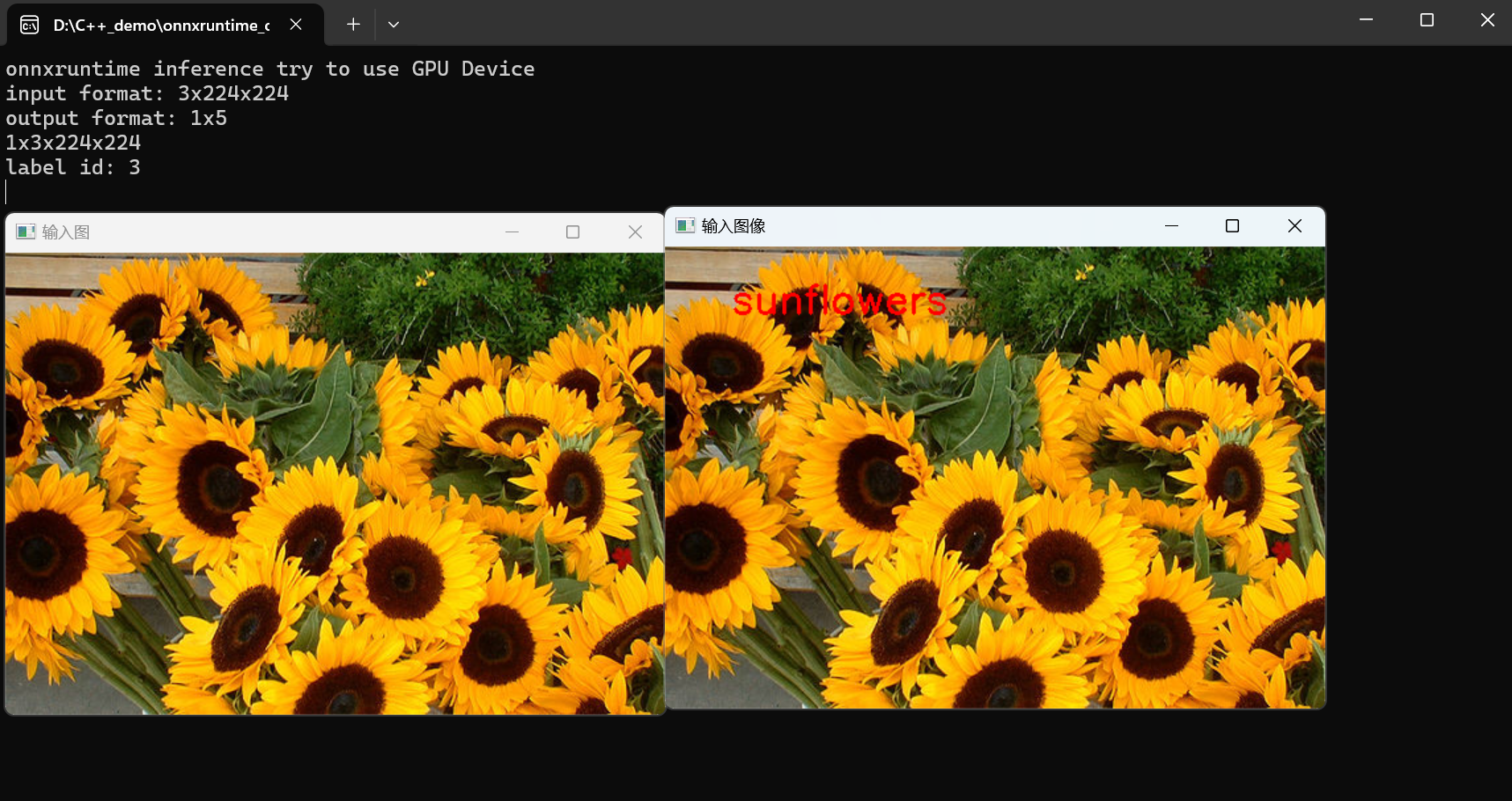Select the D:\C++_demo\onnxruntime terminal tab
Screen dimensions: 1512x801
[166, 25]
